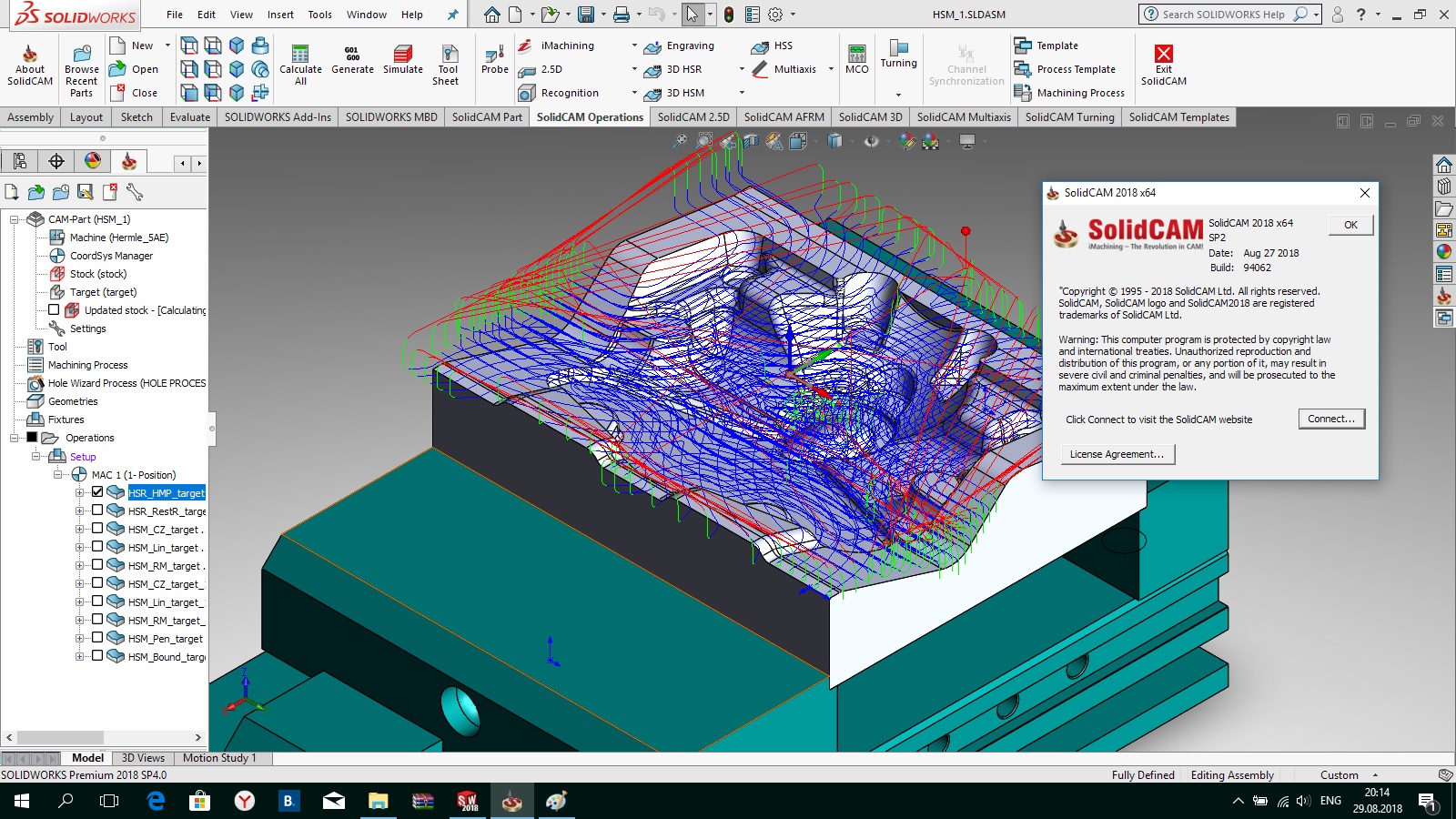Switch to SolidCAM manager tab icon
The height and width of the screenshot is (819, 1456).
(129, 161)
